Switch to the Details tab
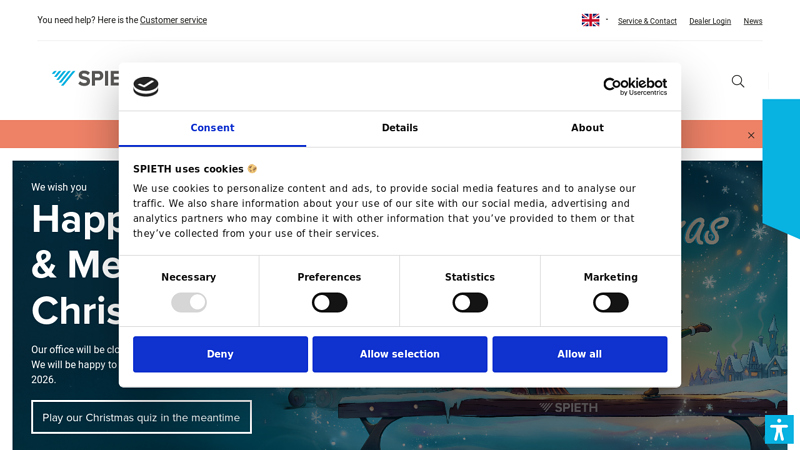800x450 pixels. (400, 128)
